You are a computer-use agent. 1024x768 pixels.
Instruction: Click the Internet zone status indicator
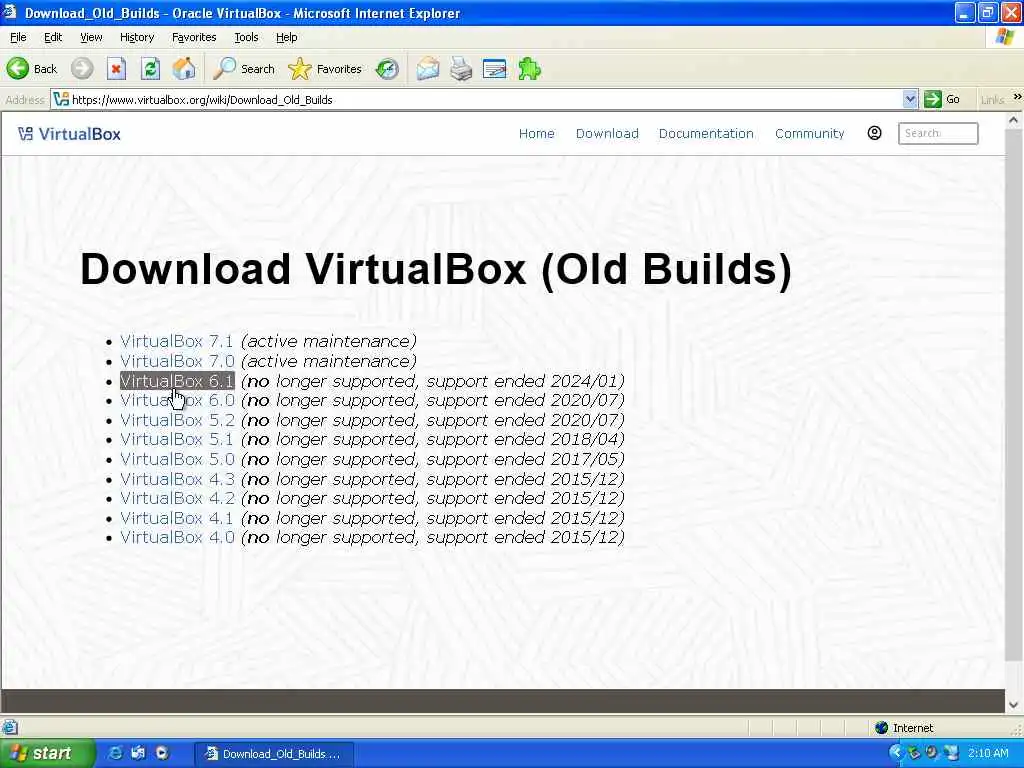pyautogui.click(x=904, y=728)
